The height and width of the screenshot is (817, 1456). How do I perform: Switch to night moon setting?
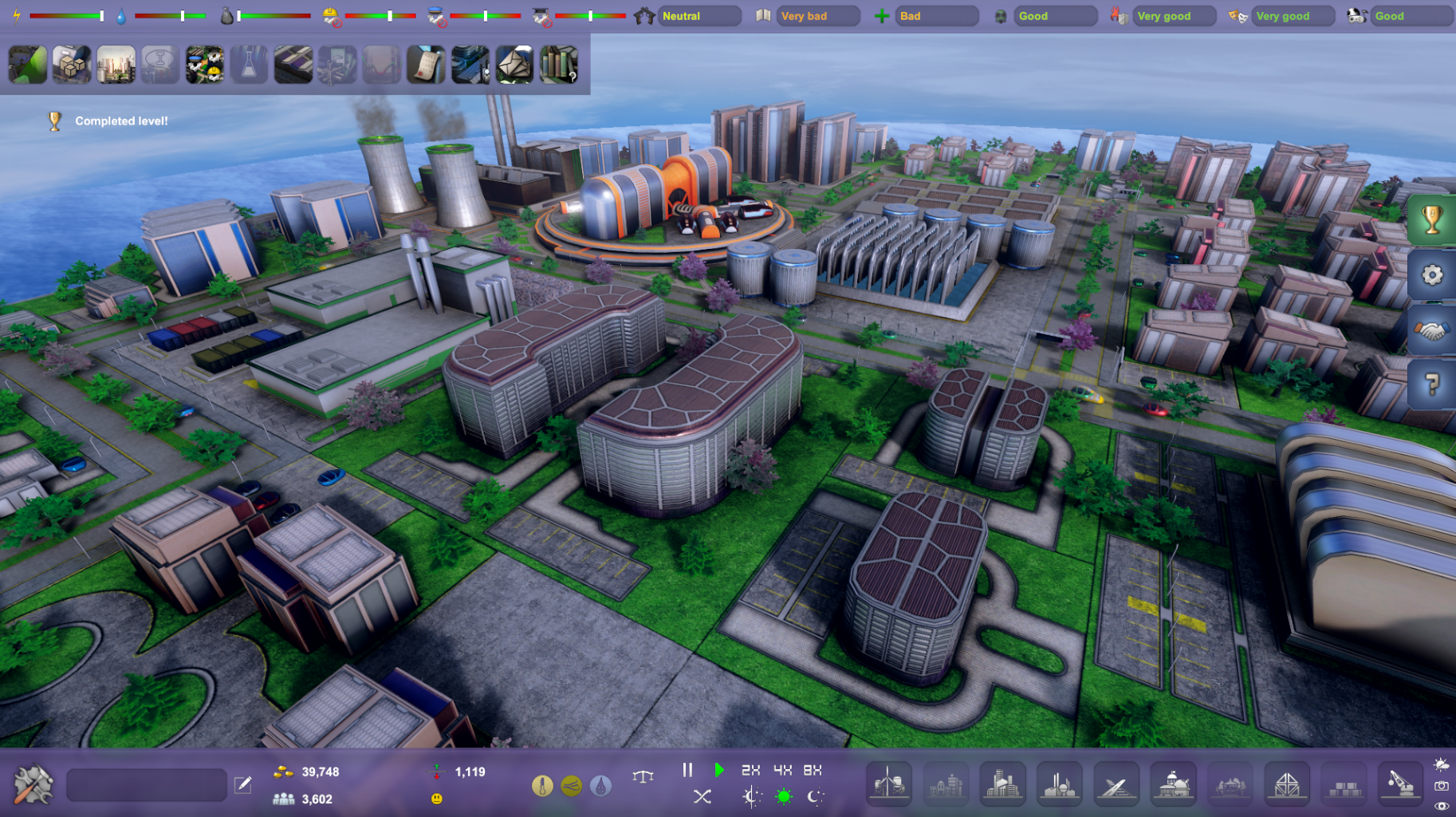(x=814, y=796)
